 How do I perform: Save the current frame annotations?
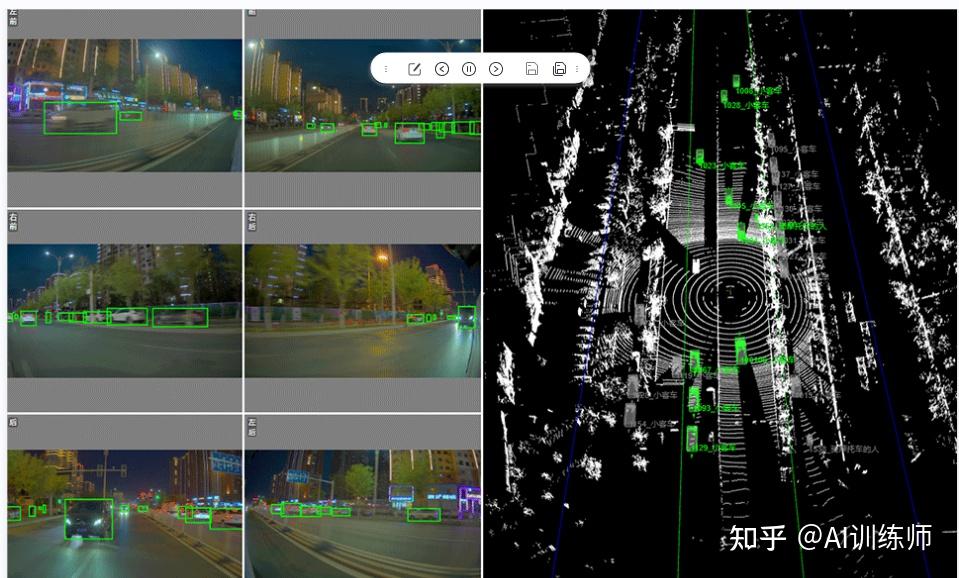(x=531, y=69)
